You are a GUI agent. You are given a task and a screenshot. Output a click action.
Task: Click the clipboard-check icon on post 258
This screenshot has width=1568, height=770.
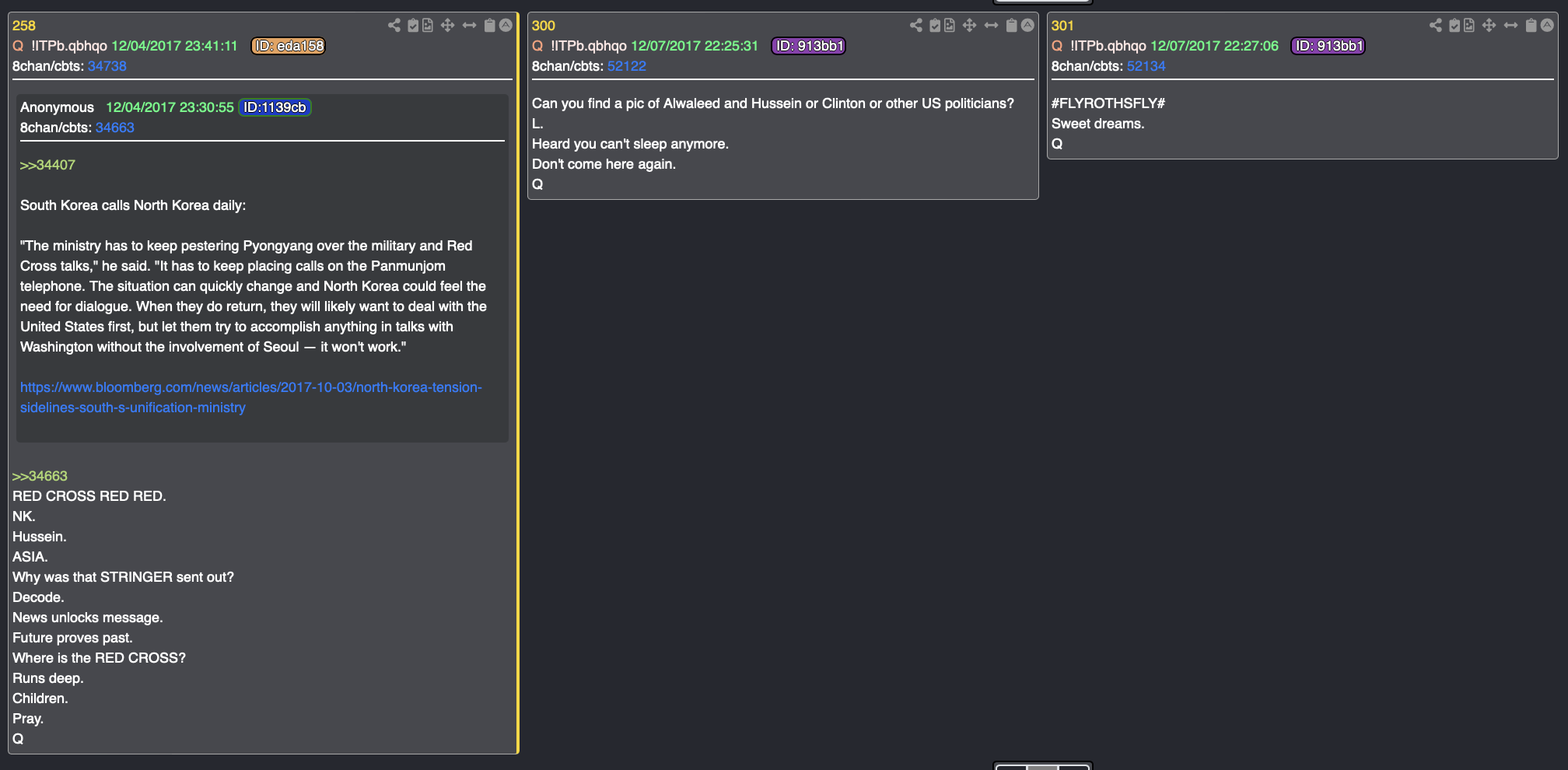[413, 26]
